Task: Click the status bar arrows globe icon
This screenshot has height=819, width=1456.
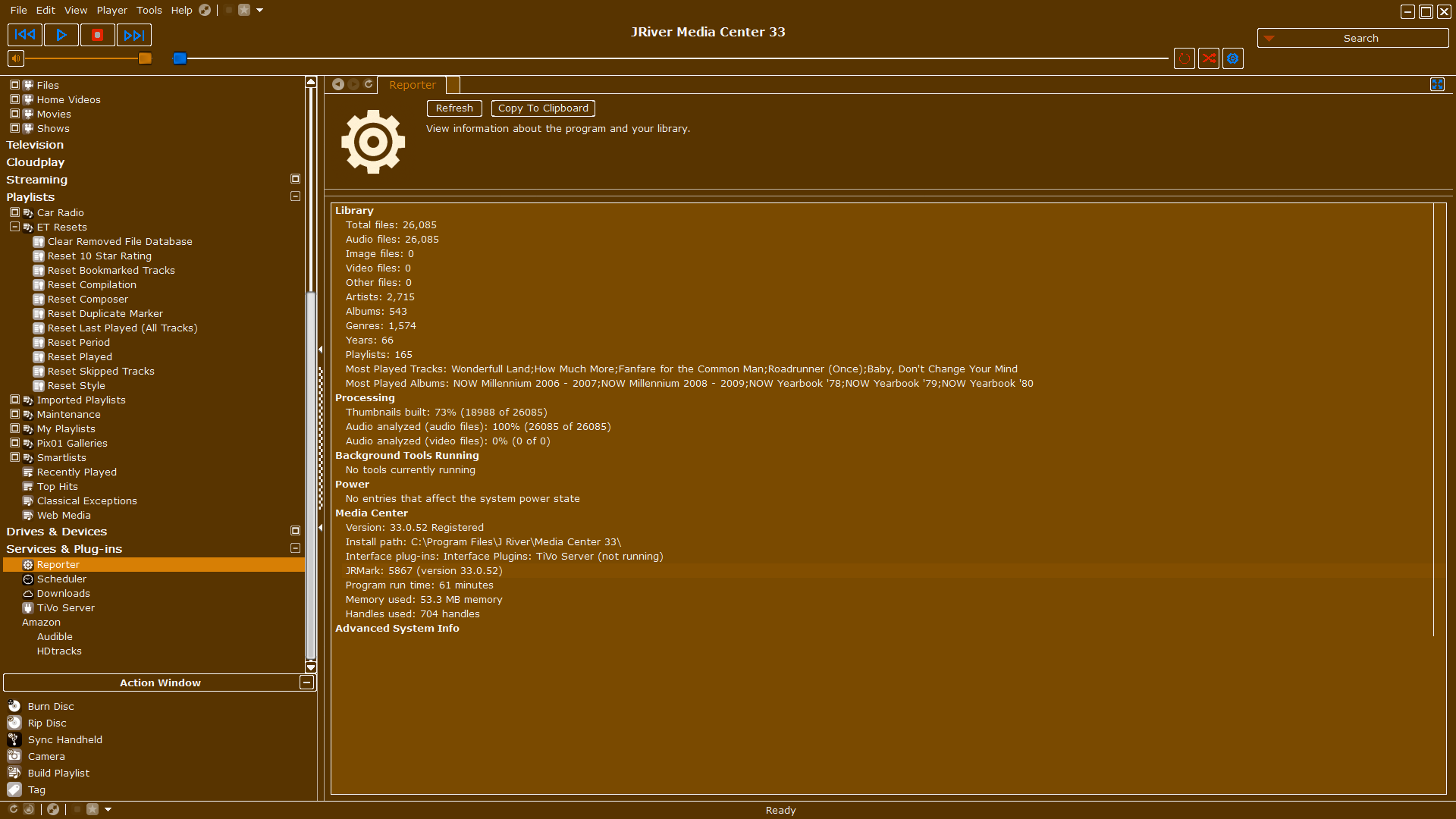Action: click(53, 809)
